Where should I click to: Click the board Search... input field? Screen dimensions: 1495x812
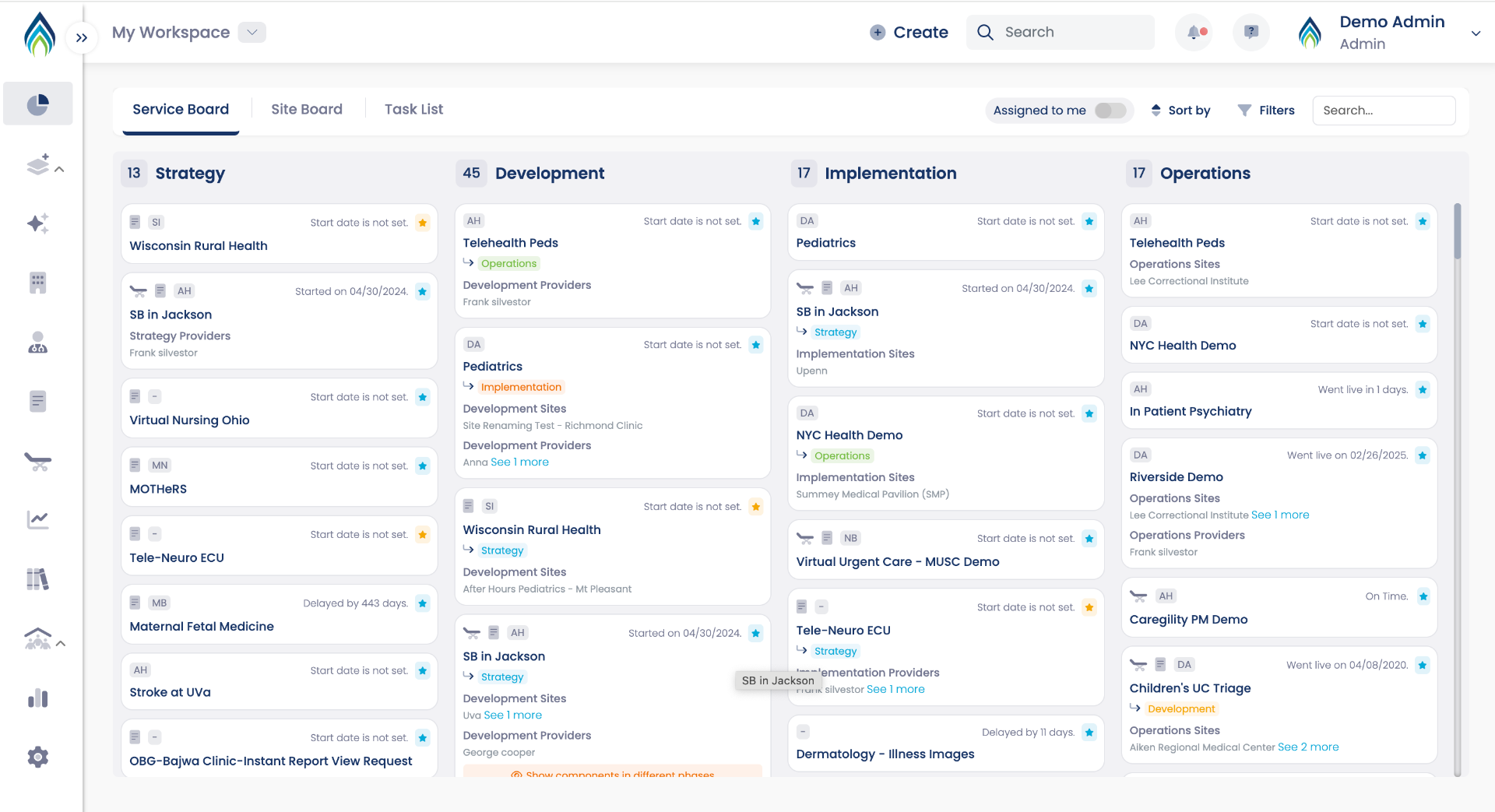[x=1384, y=111]
